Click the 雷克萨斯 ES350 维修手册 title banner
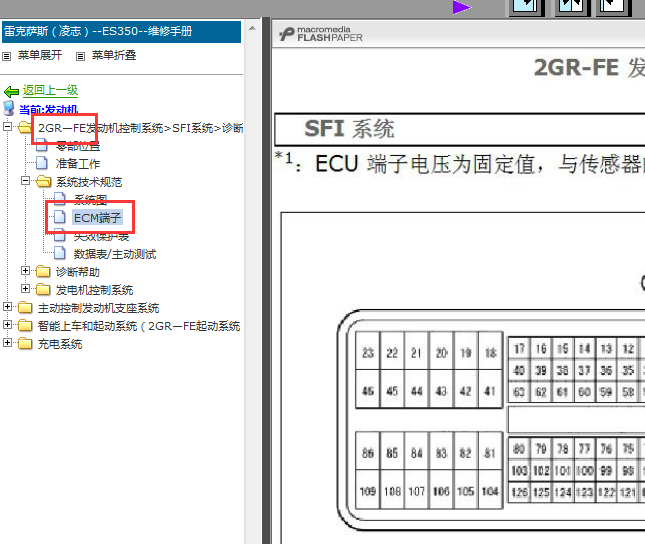This screenshot has width=645, height=544. 121,31
